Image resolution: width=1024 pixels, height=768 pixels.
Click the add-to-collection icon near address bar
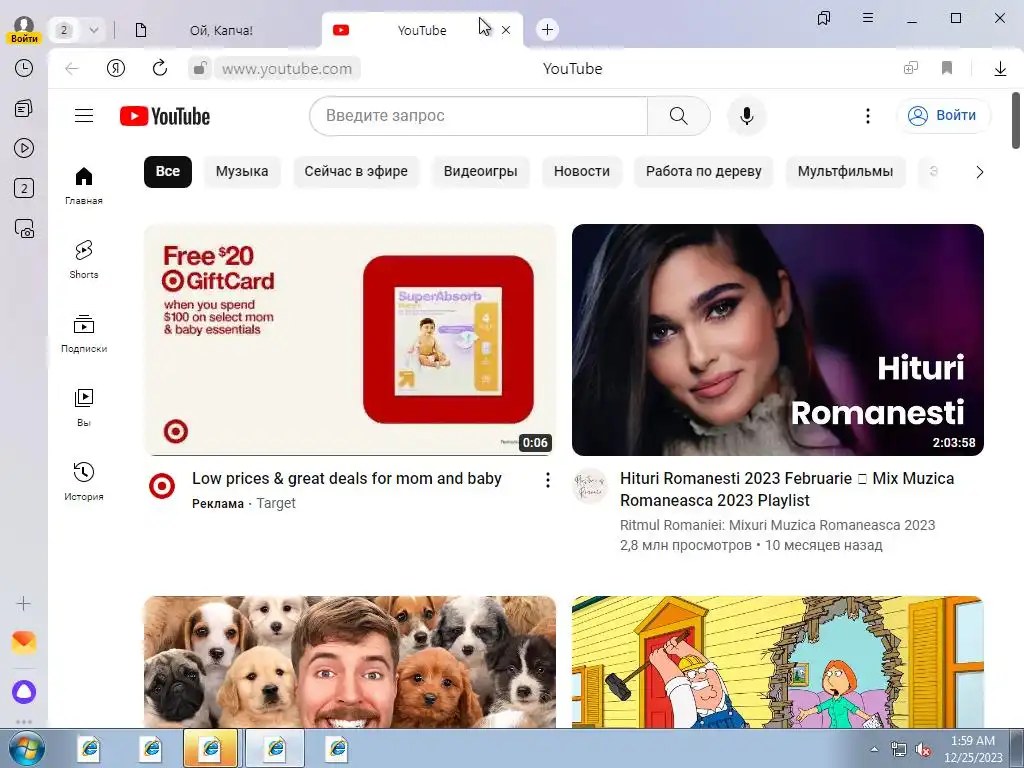pos(910,68)
